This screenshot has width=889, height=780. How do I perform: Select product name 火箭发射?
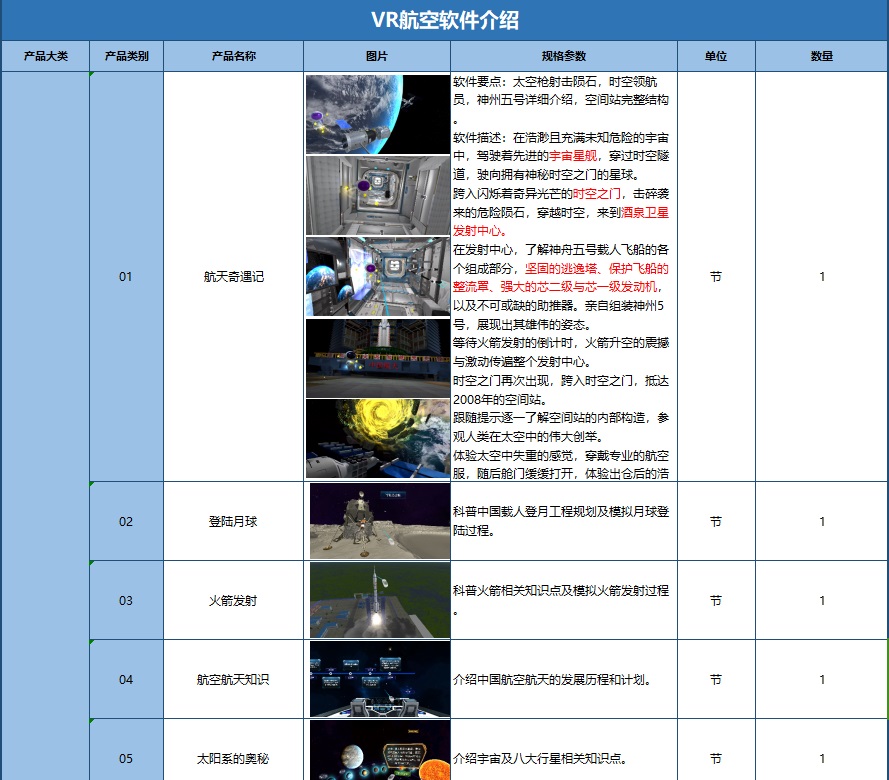point(234,600)
